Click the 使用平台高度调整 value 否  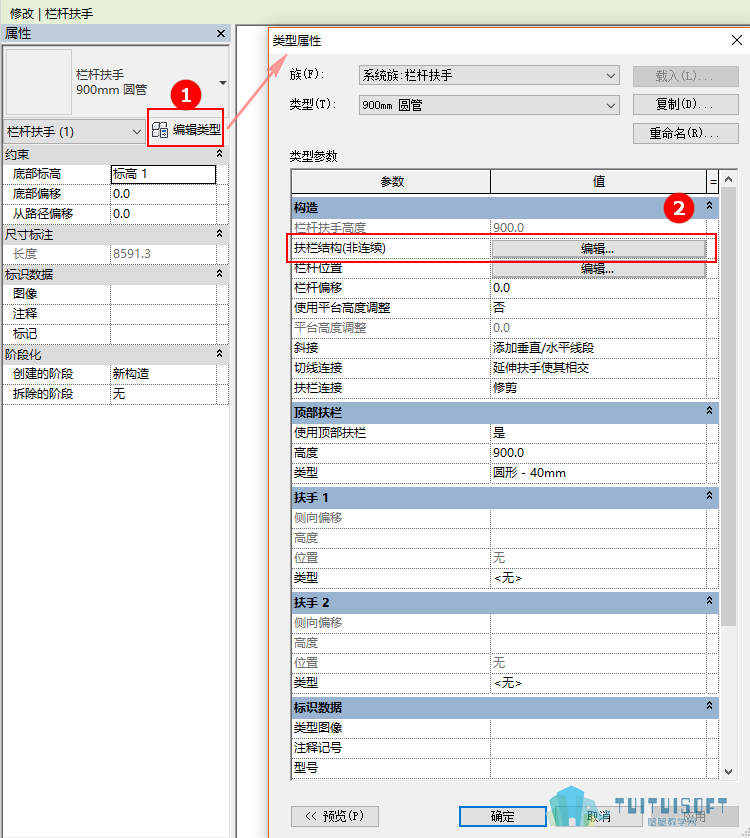pos(598,308)
